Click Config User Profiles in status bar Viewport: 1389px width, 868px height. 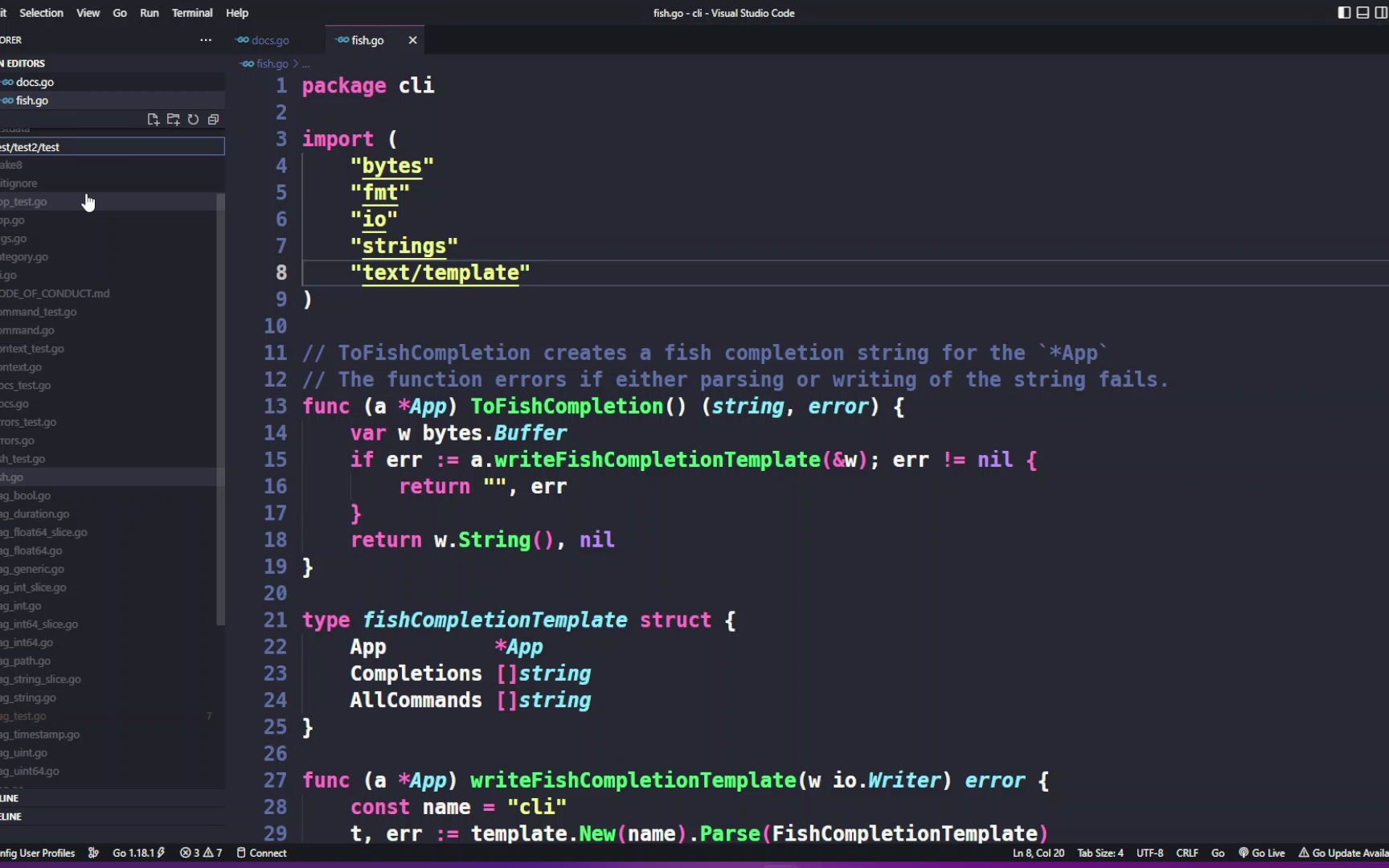37,853
